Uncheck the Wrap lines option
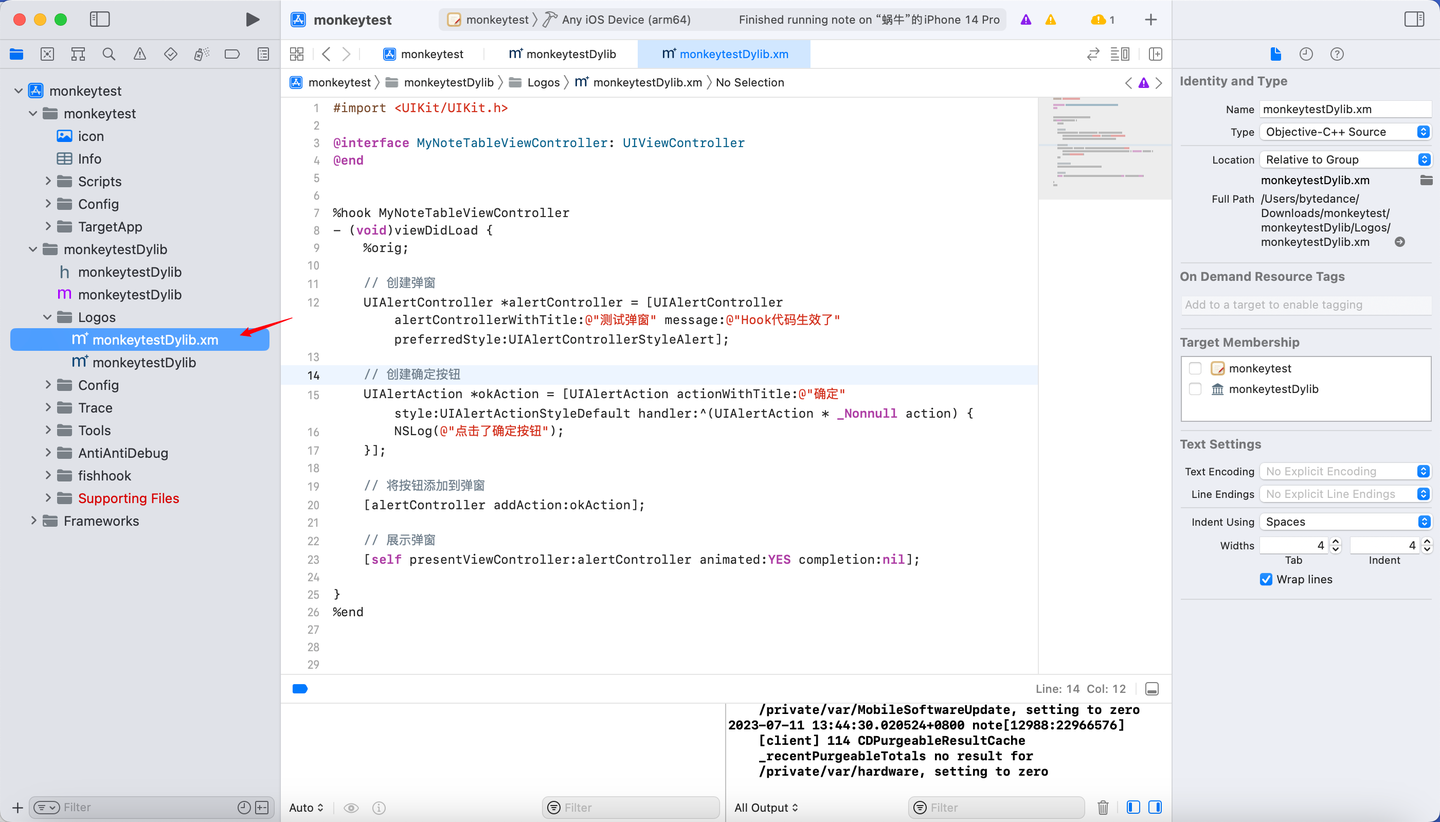The height and width of the screenshot is (822, 1440). 1265,579
